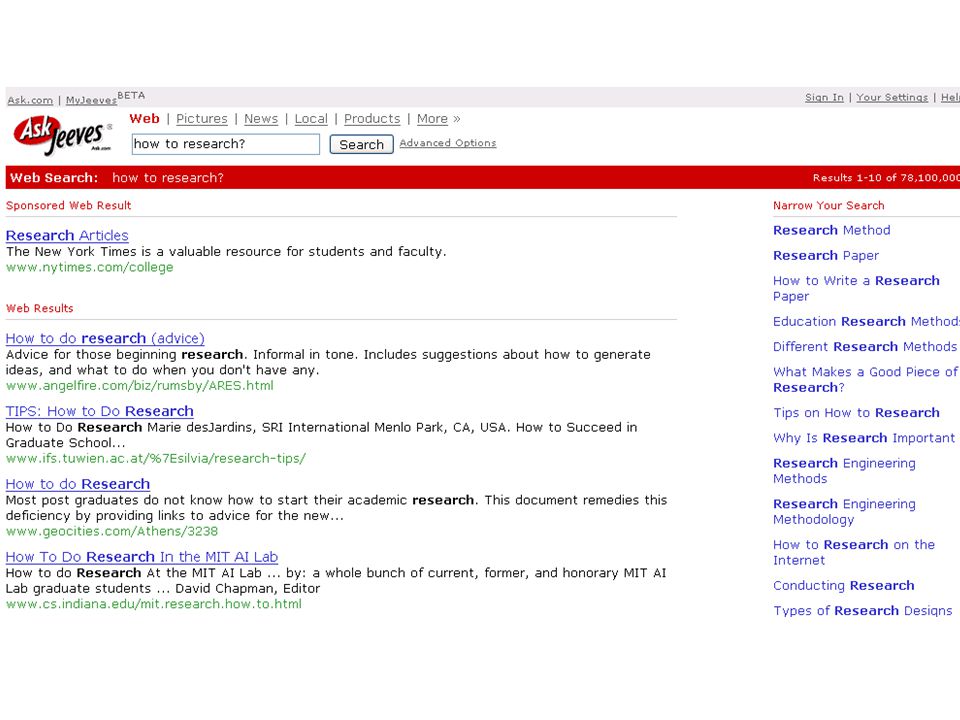This screenshot has width=960, height=720.
Task: Click the search query input field
Action: (225, 144)
